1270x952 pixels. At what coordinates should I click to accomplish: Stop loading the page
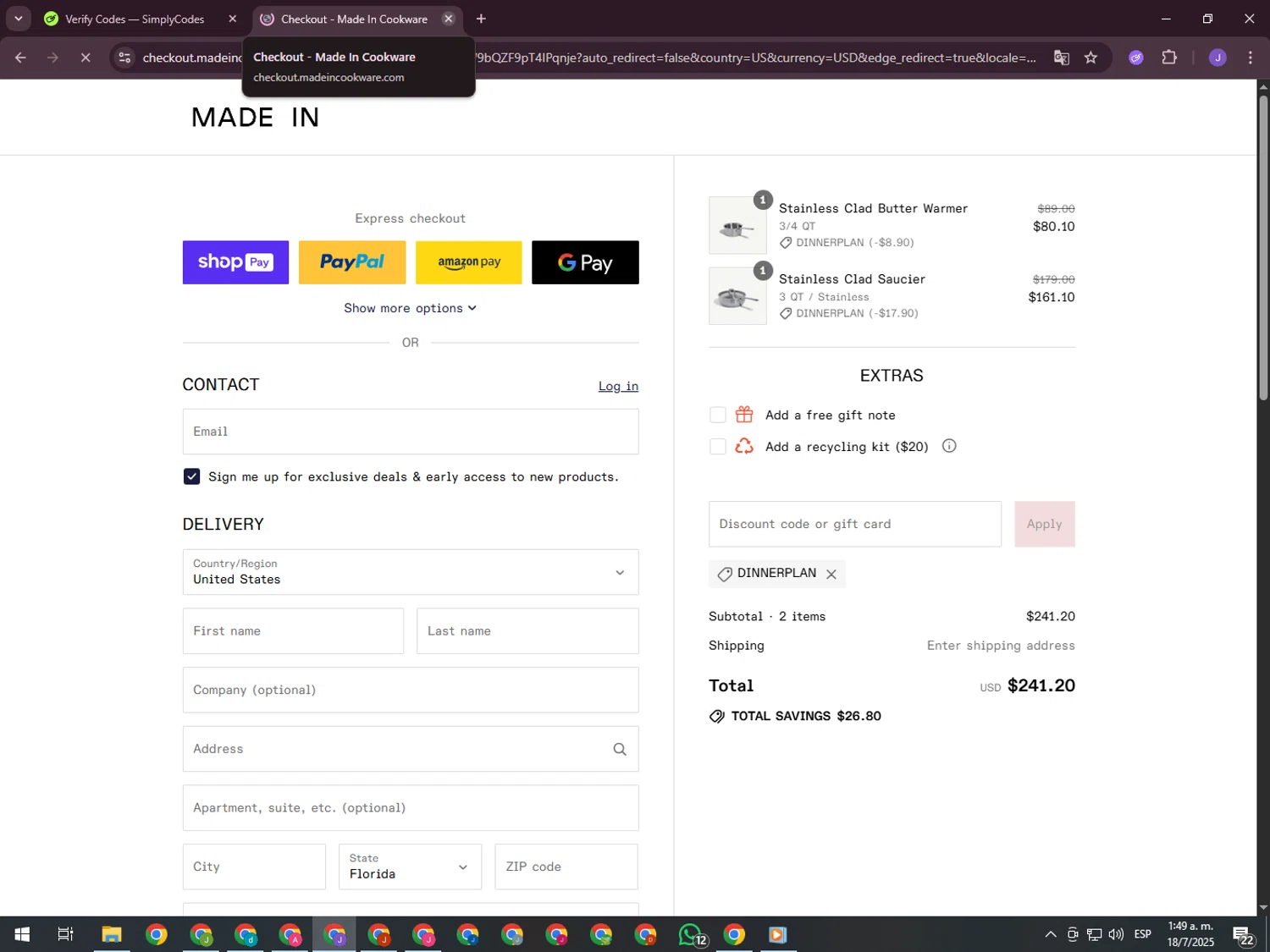pos(86,58)
